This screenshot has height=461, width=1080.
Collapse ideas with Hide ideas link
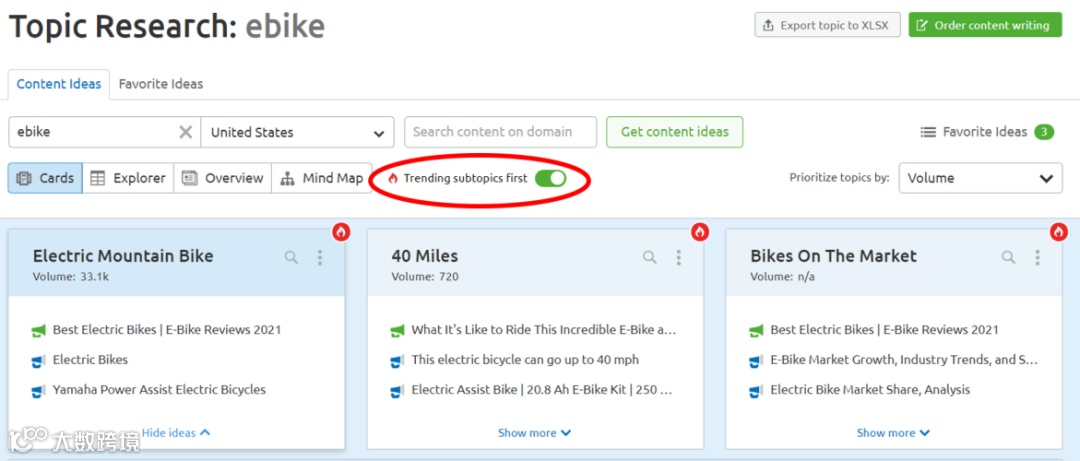pos(176,433)
